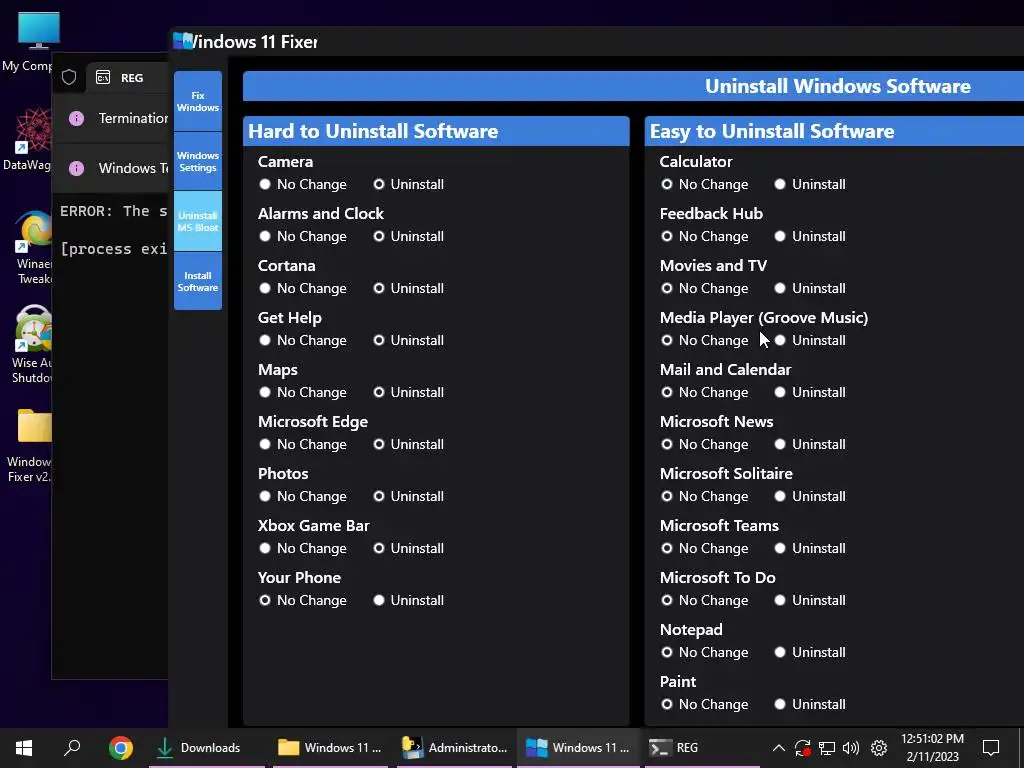Click settings gear in system tray
This screenshot has height=768, width=1024.
tap(879, 748)
